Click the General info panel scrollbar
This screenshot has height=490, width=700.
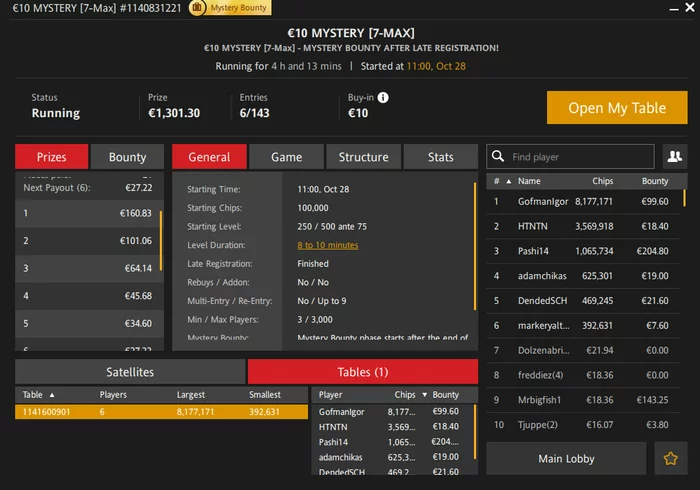pos(475,245)
